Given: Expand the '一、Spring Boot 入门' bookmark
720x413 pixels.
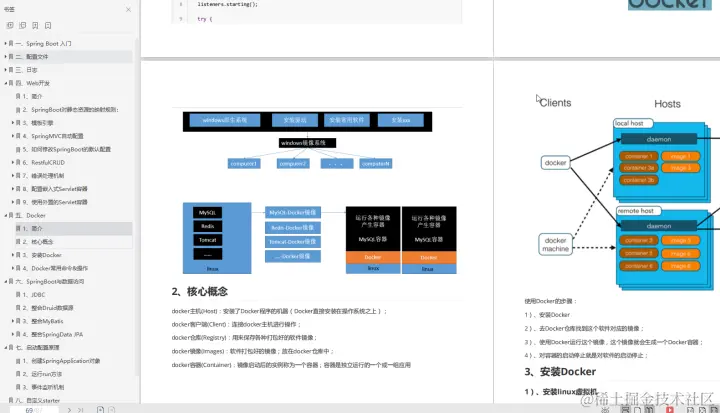Looking at the screenshot, I should (x=5, y=43).
